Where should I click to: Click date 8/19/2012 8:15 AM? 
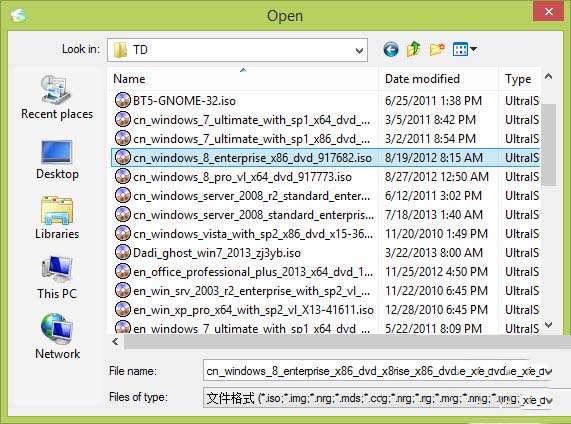coord(434,157)
